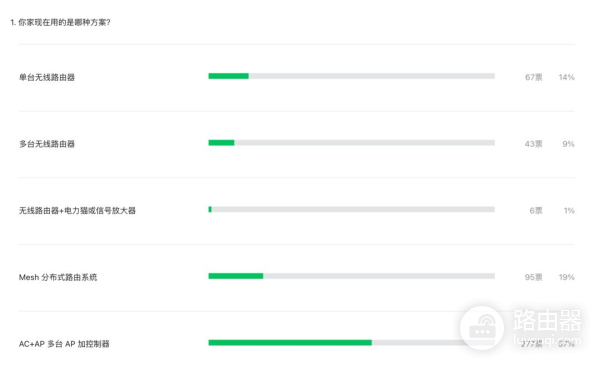
Task: Click the tiny green bar at 1%
Action: tap(210, 209)
